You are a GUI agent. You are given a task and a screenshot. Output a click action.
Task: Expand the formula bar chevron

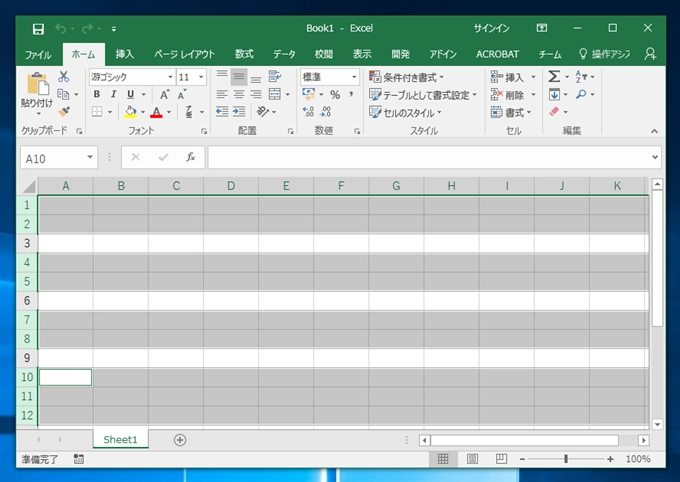[x=655, y=157]
